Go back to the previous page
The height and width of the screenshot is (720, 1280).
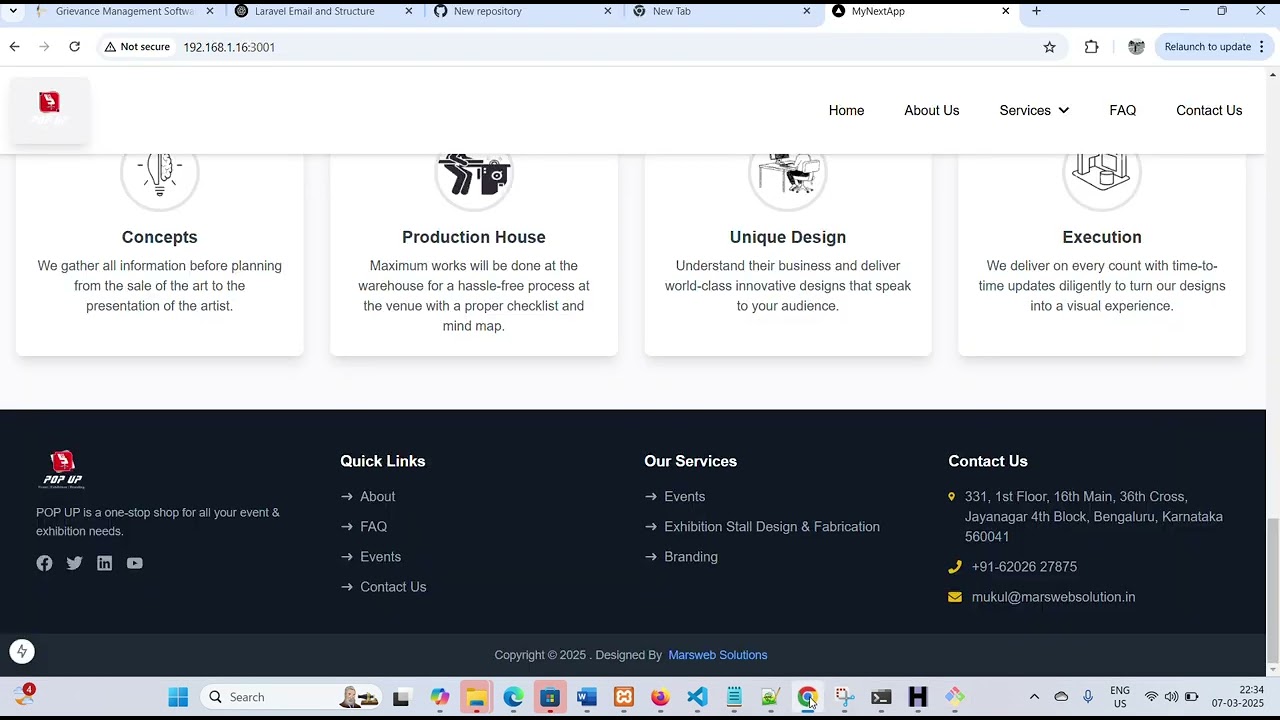[x=14, y=47]
